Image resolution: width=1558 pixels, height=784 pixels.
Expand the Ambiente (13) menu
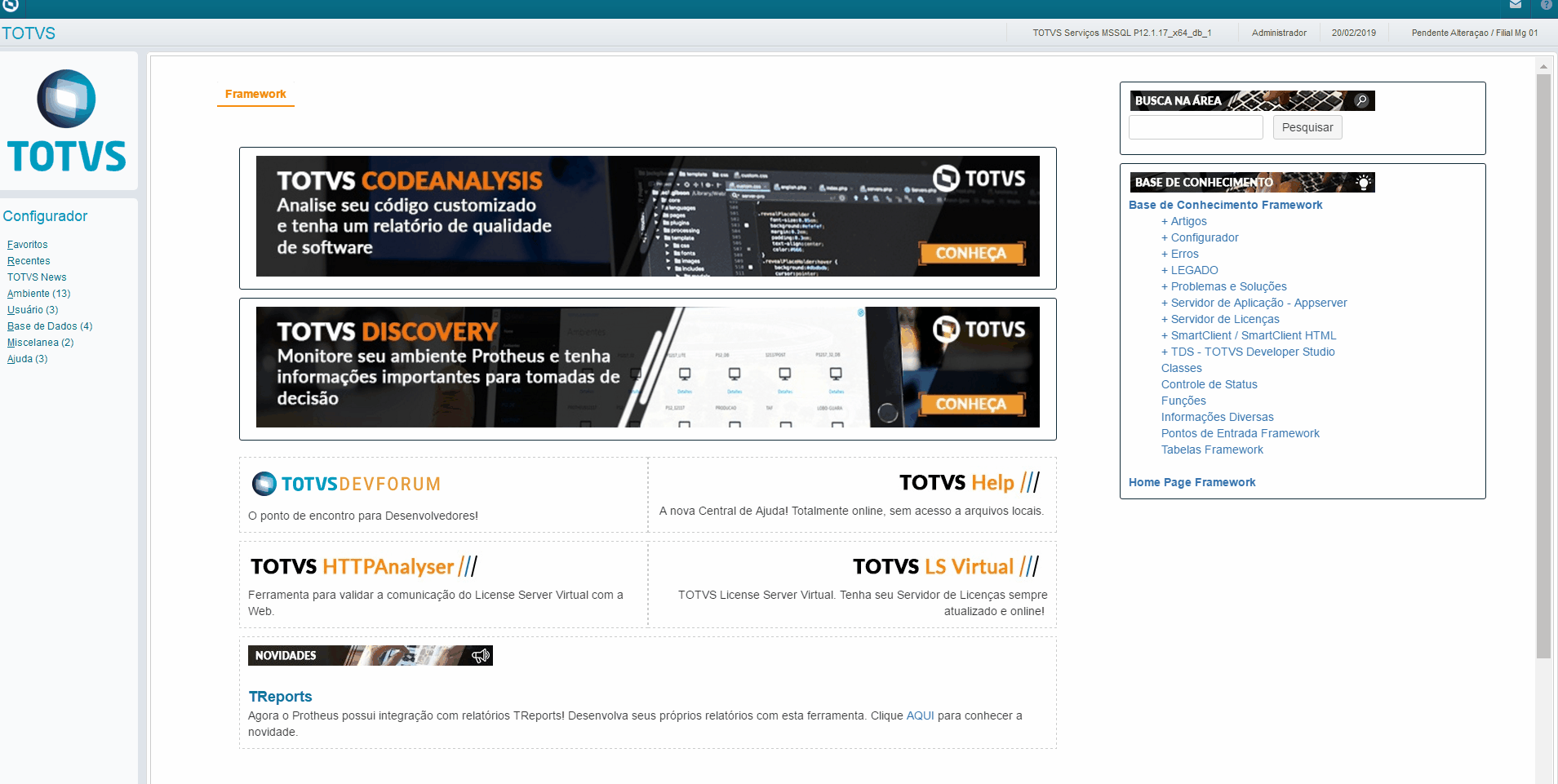tap(39, 294)
